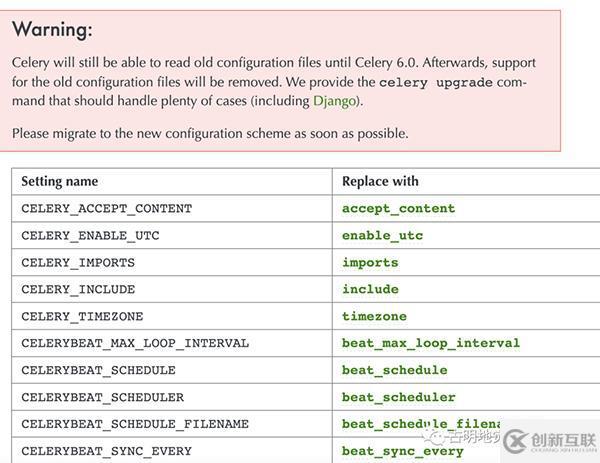The image size is (600, 463).
Task: Open the beat_schedule setting link
Action: click(x=394, y=370)
